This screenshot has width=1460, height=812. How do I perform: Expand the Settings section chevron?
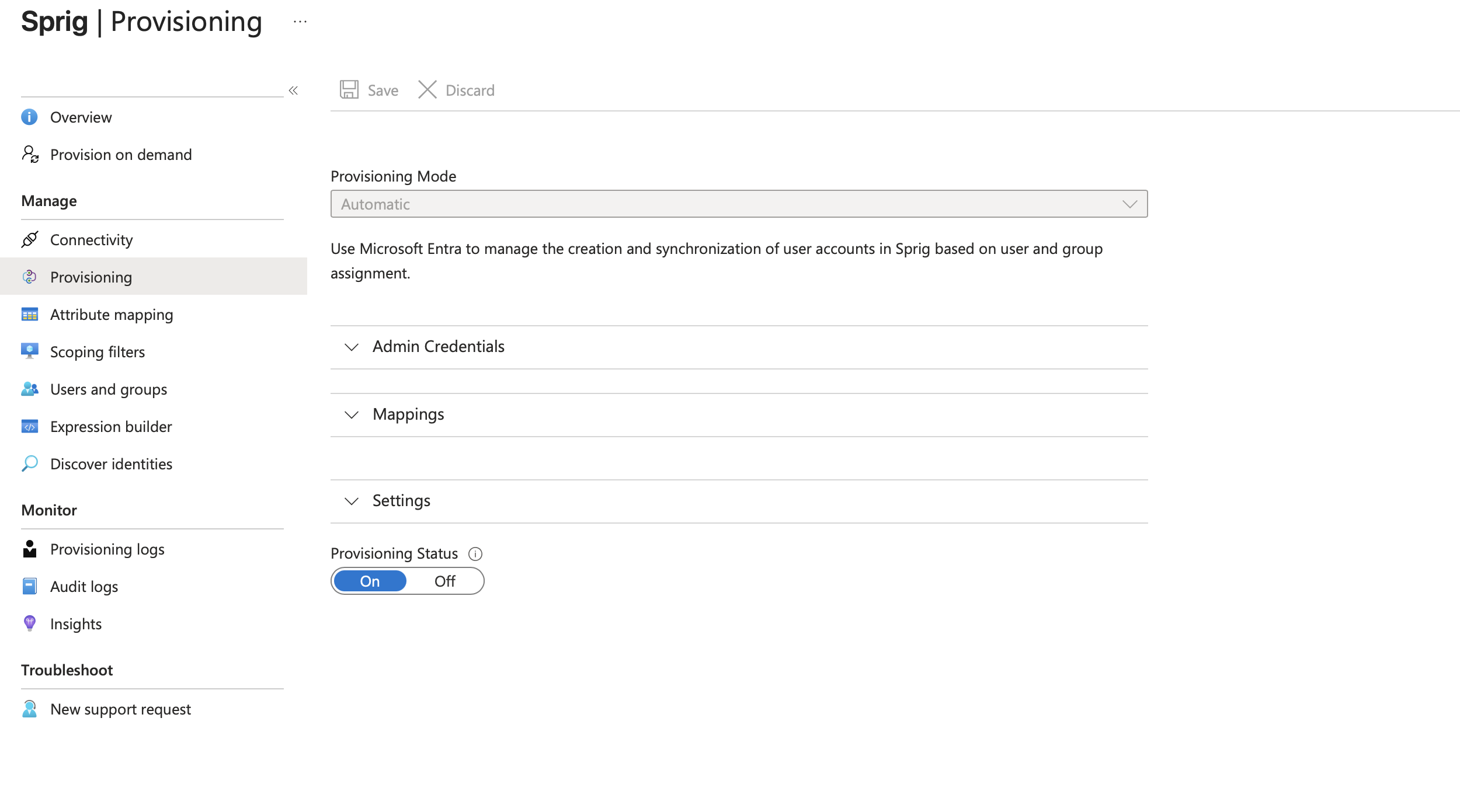point(352,501)
